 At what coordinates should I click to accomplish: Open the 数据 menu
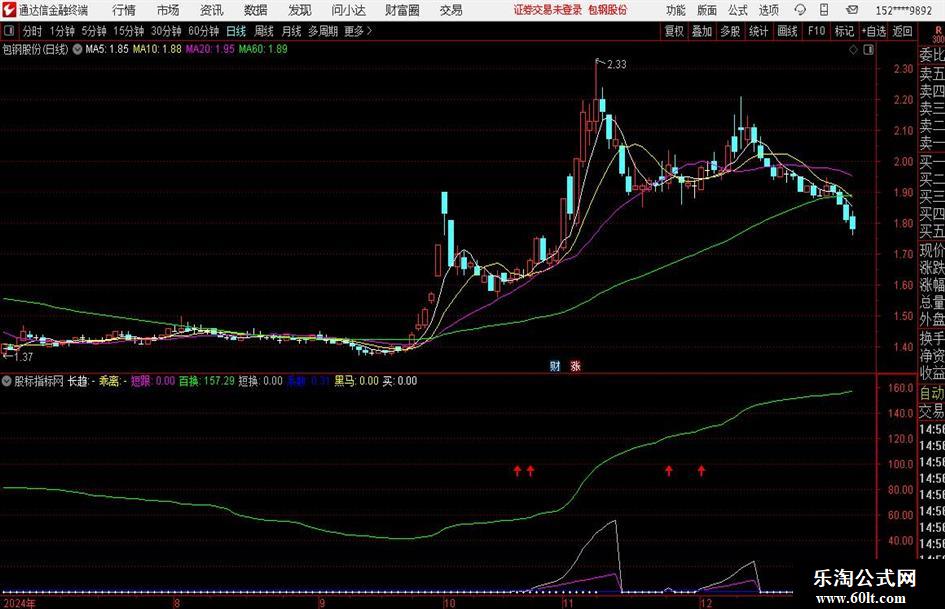(x=256, y=10)
